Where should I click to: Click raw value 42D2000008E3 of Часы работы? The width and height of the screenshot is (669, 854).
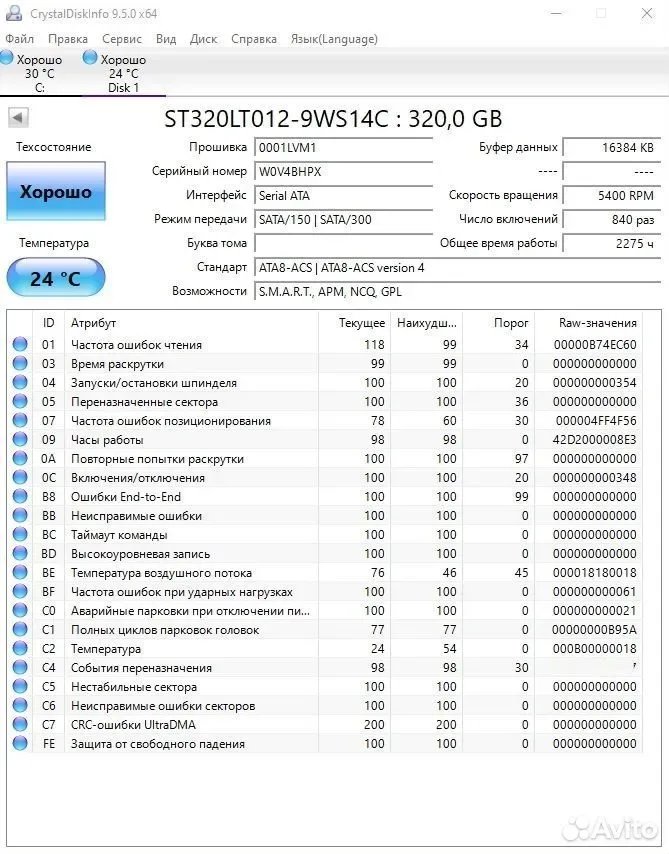click(594, 440)
